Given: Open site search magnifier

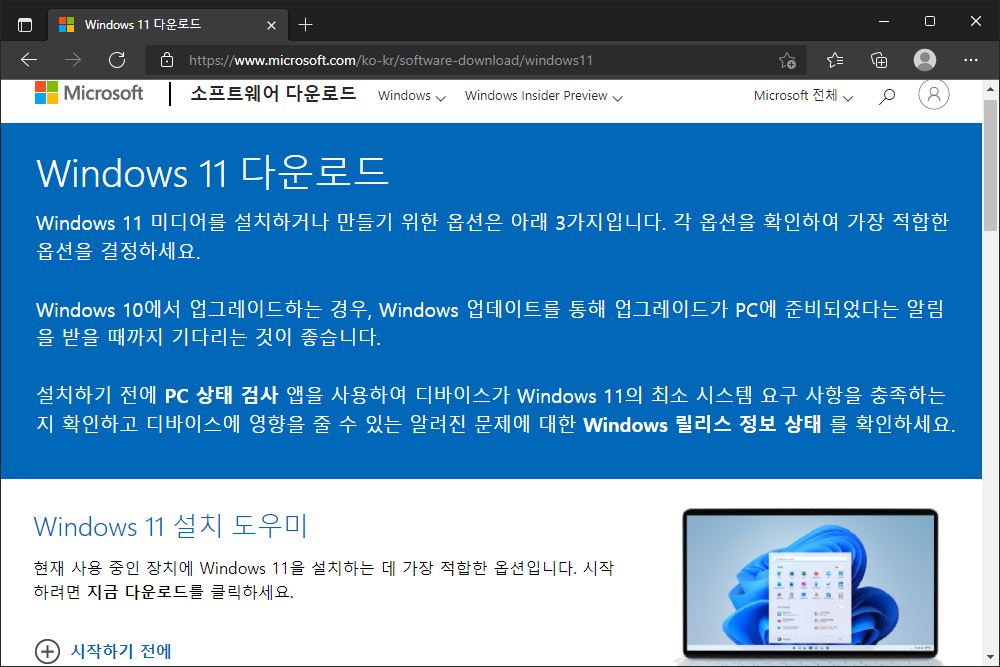Looking at the screenshot, I should click(x=886, y=96).
